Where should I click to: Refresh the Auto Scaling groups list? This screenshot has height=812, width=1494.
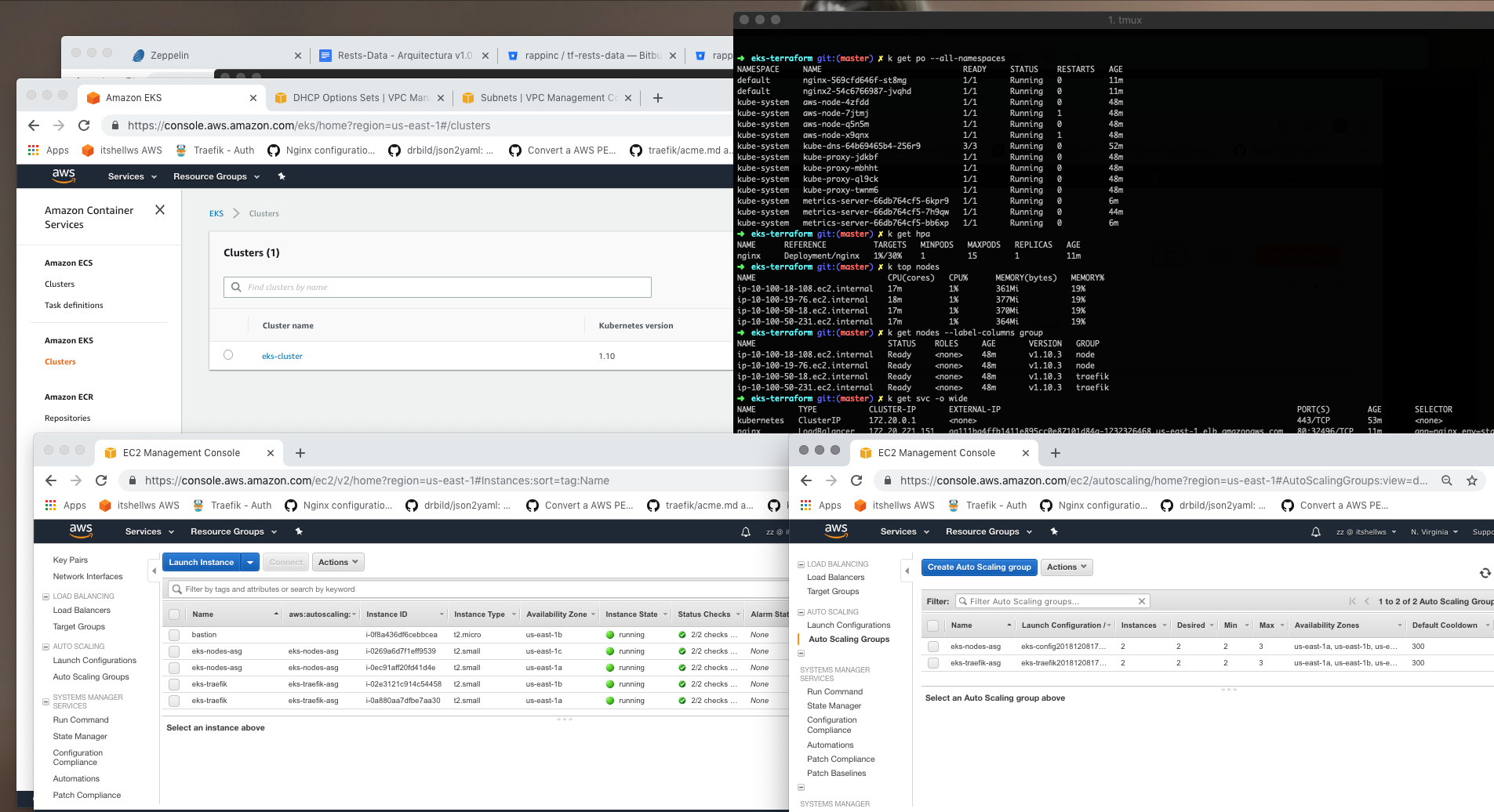coord(1485,573)
